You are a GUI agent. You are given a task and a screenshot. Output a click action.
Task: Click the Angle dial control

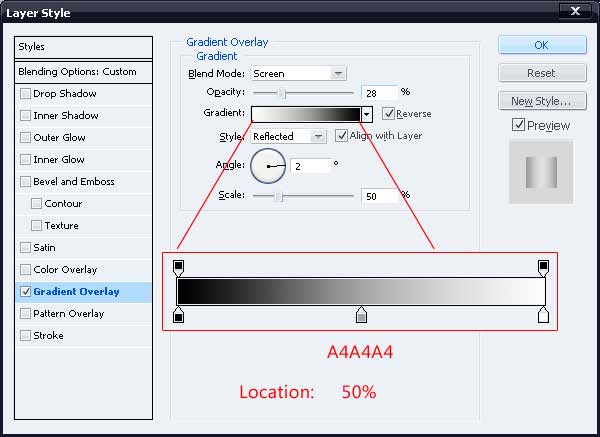[x=268, y=166]
